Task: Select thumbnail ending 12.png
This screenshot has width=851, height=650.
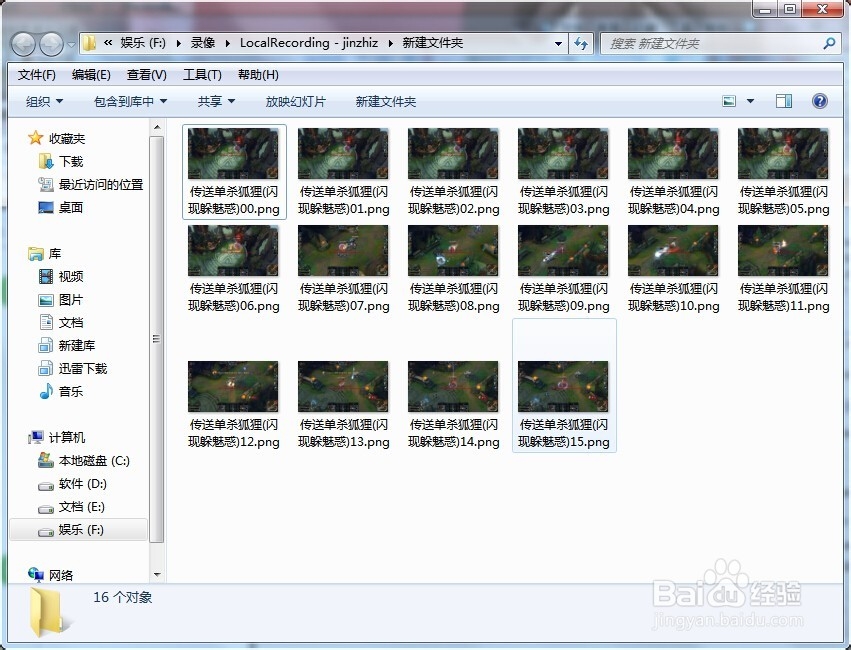Action: click(233, 386)
